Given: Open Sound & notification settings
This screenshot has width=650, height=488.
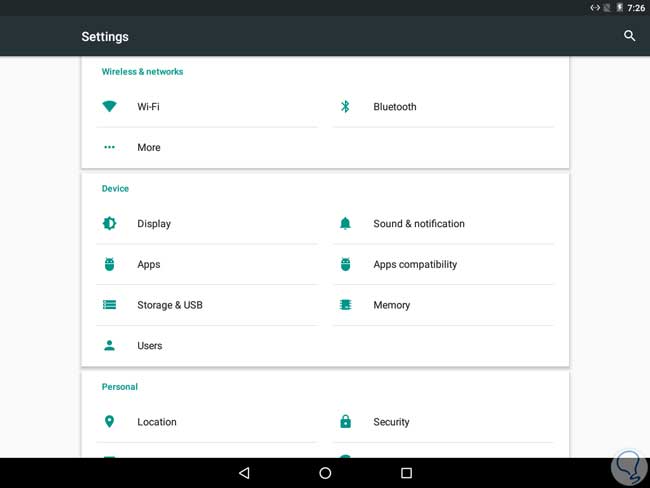Looking at the screenshot, I should (443, 223).
